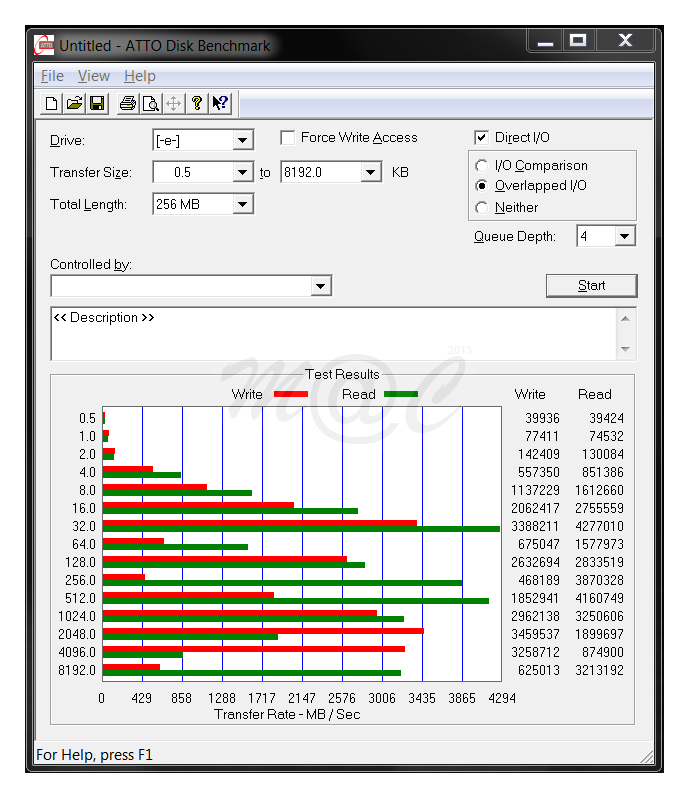The width and height of the screenshot is (689, 798).
Task: Click read value 874900 for 4096.0 KB
Action: coord(602,652)
